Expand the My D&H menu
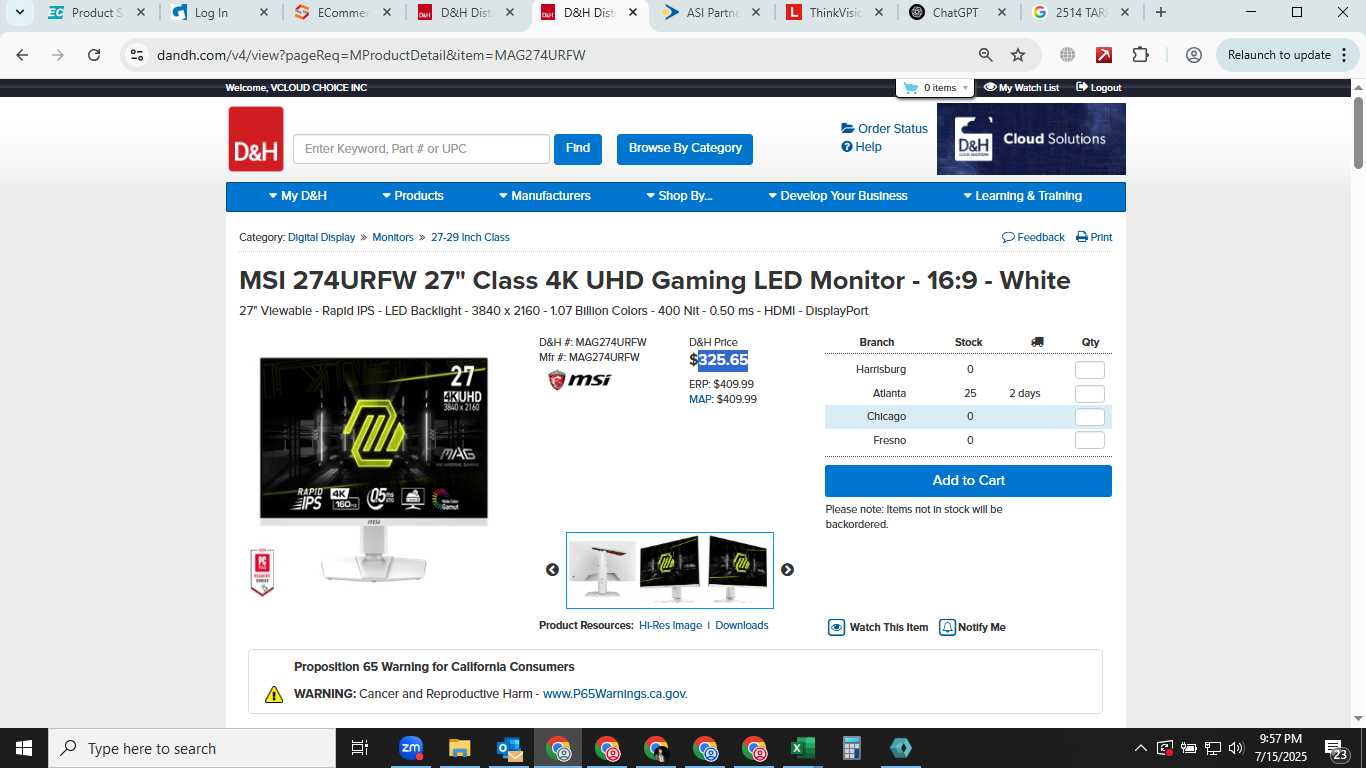The width and height of the screenshot is (1366, 768). (298, 196)
